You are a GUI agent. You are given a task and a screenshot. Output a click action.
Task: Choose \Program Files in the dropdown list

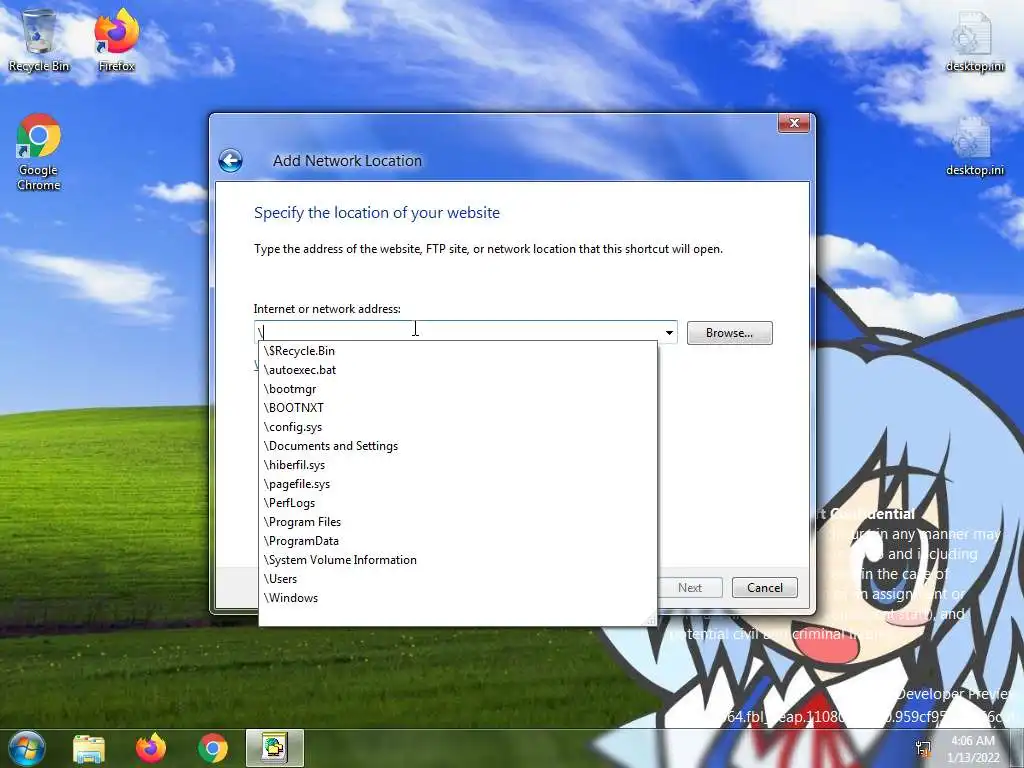458,521
